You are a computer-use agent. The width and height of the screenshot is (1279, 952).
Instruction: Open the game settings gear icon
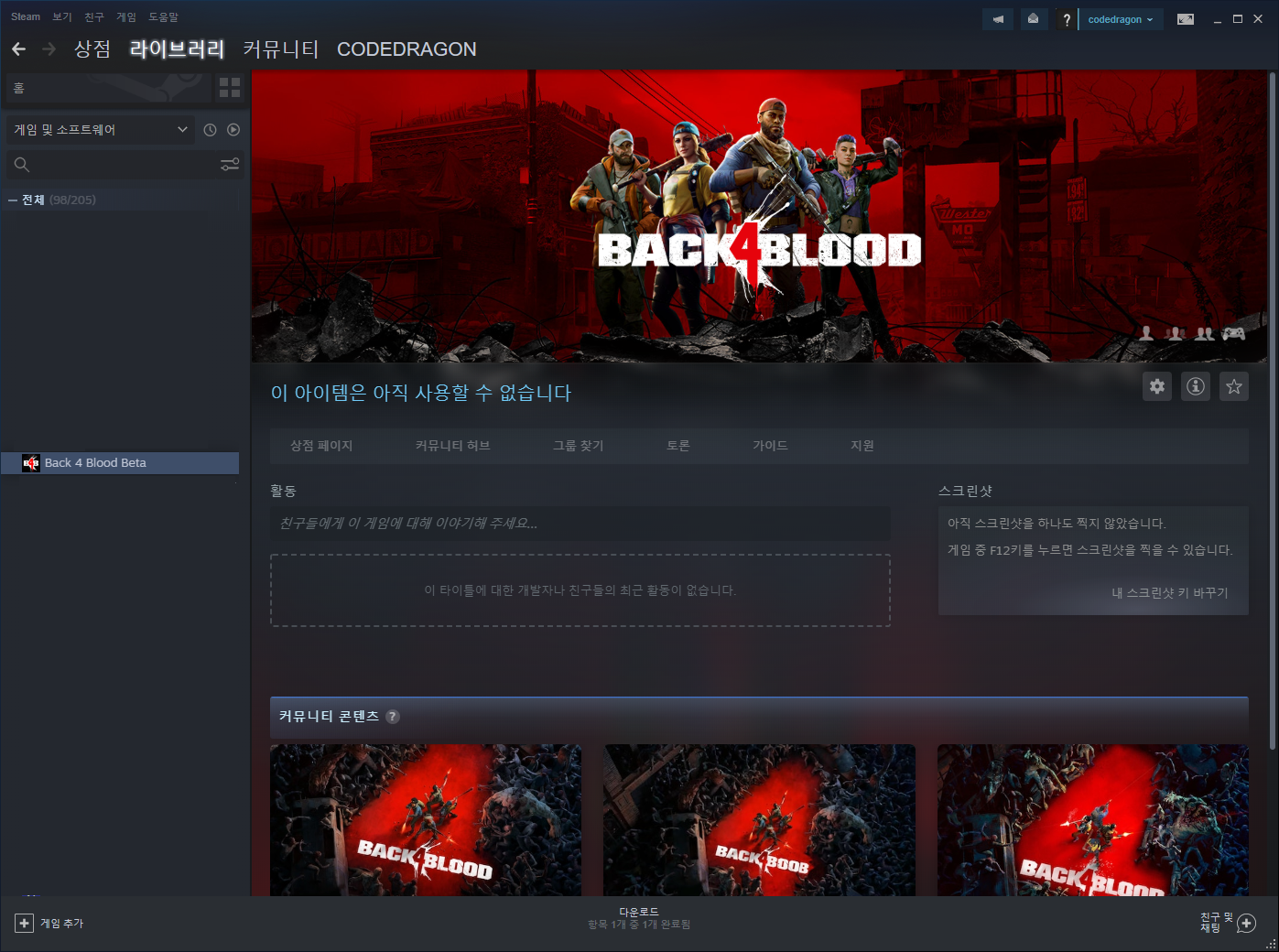[1157, 386]
